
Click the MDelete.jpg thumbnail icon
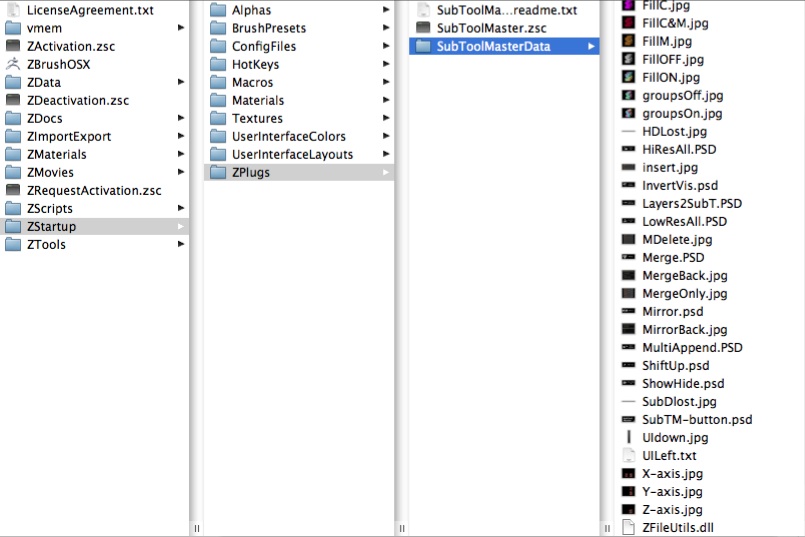click(x=628, y=239)
